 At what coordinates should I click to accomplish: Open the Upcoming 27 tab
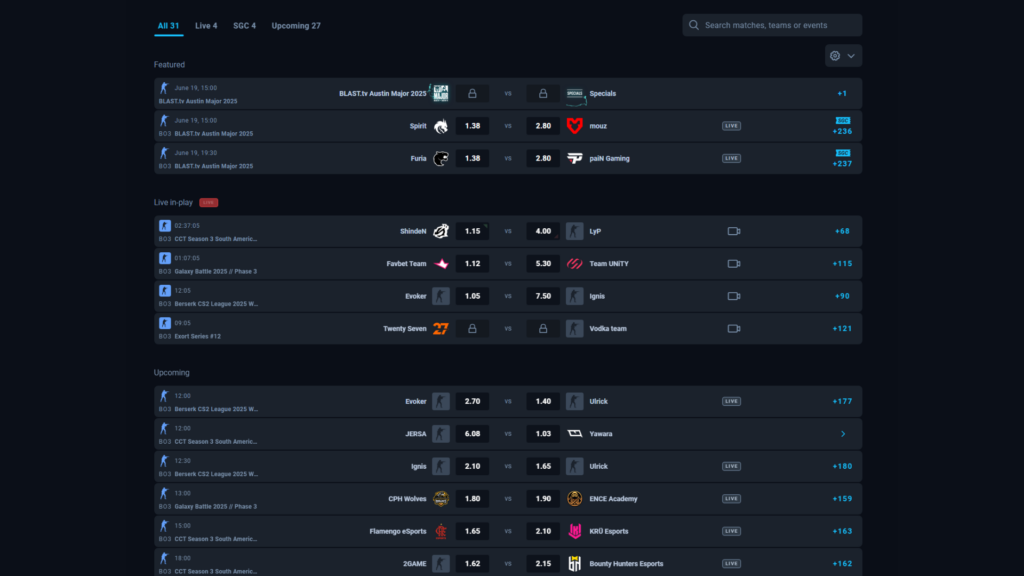pos(295,25)
